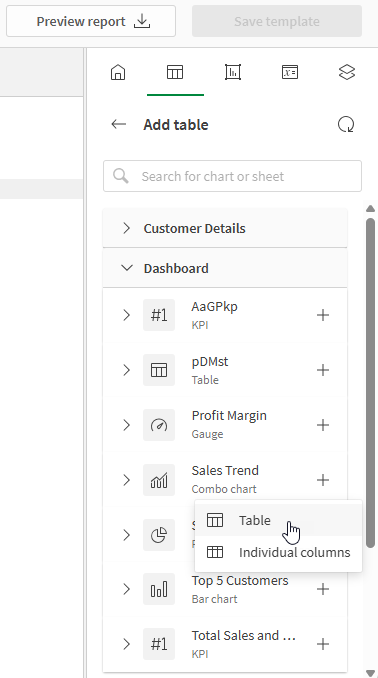Select the Profit Margin text label
The width and height of the screenshot is (378, 678).
pyautogui.click(x=229, y=416)
